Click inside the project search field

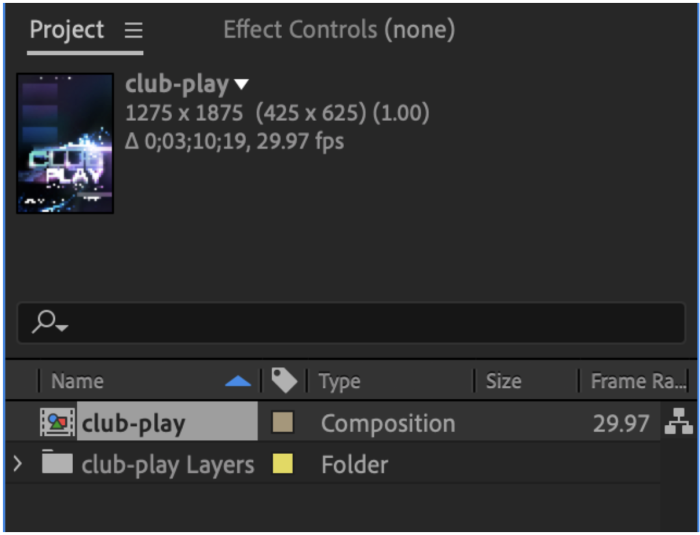coord(351,322)
